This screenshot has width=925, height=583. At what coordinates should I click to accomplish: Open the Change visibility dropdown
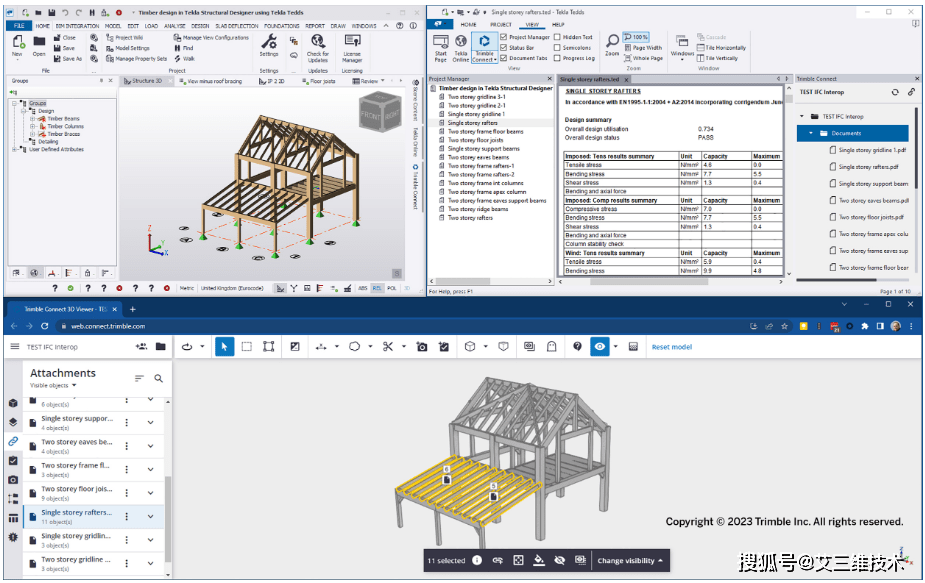click(x=629, y=561)
